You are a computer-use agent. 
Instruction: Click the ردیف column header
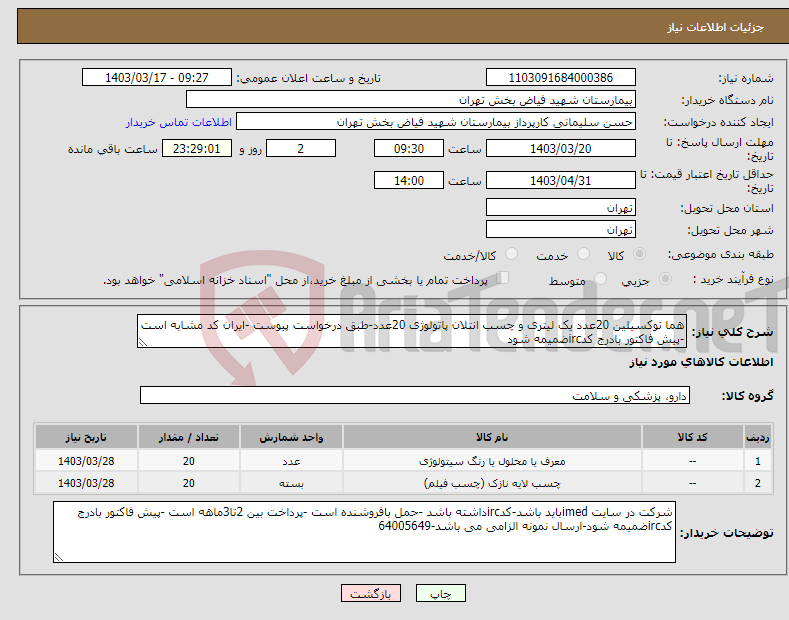(x=757, y=437)
